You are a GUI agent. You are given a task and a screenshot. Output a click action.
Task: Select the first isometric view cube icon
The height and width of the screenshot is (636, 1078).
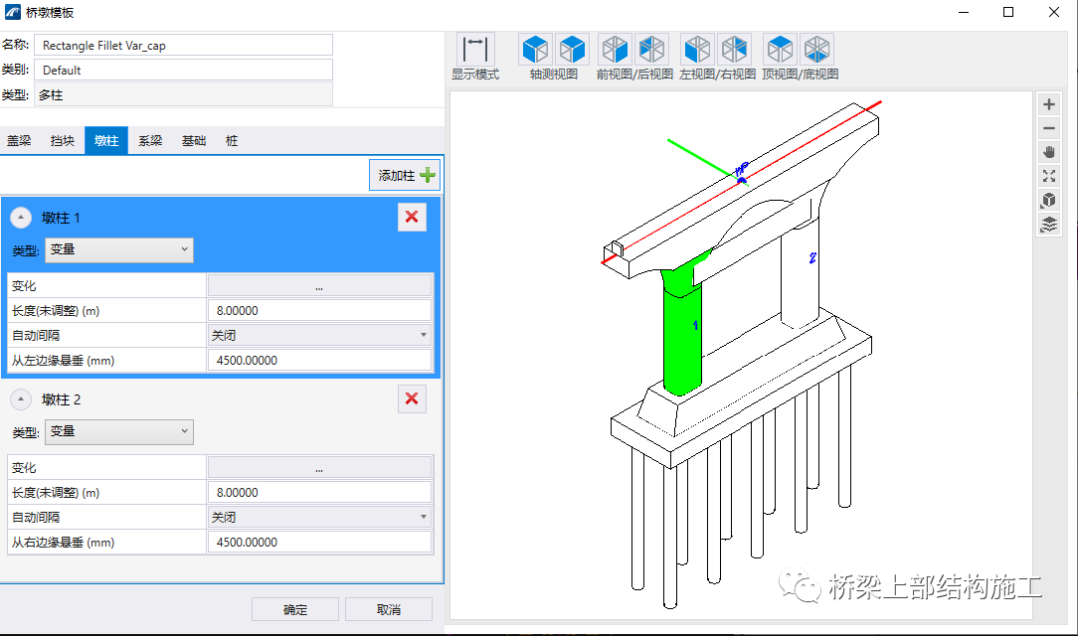click(535, 50)
